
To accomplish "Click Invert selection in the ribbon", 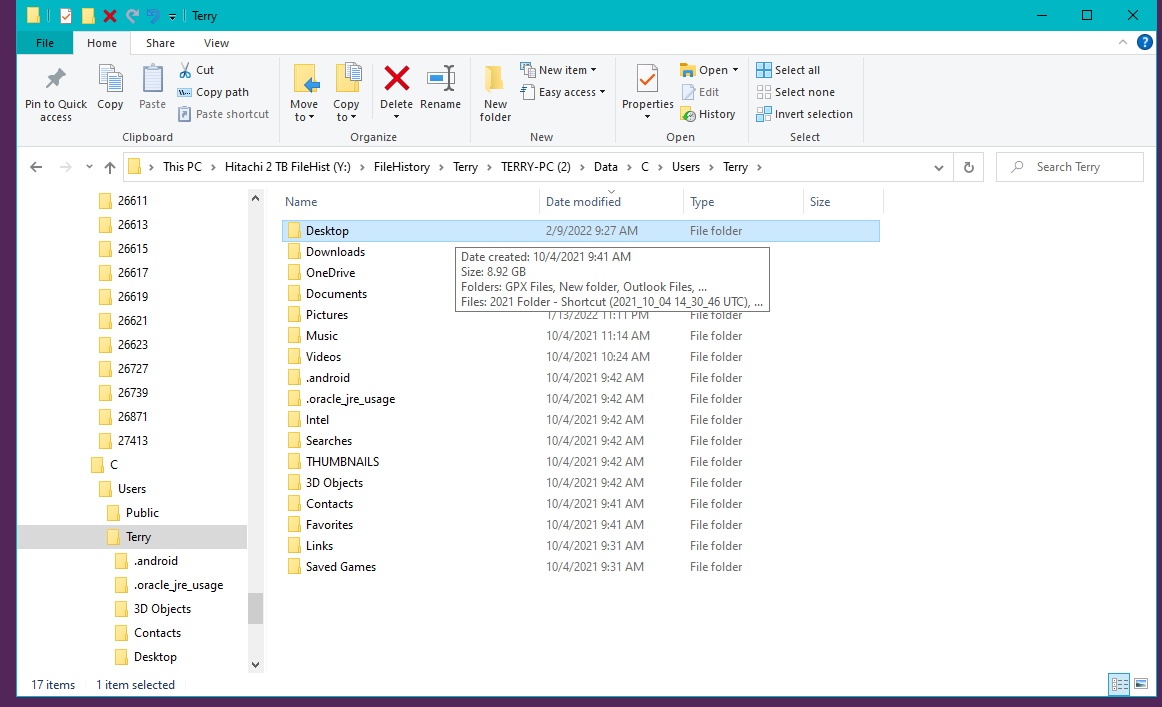I will (x=805, y=114).
